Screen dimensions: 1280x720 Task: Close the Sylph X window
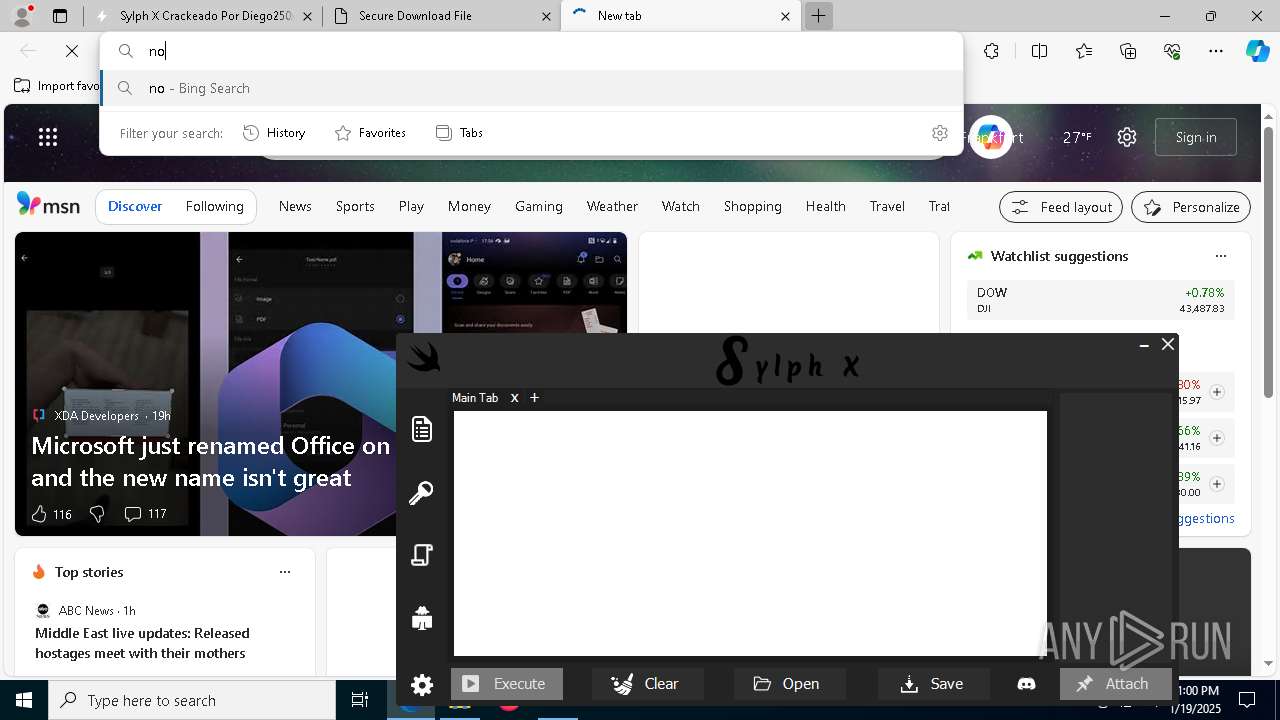coord(1168,344)
